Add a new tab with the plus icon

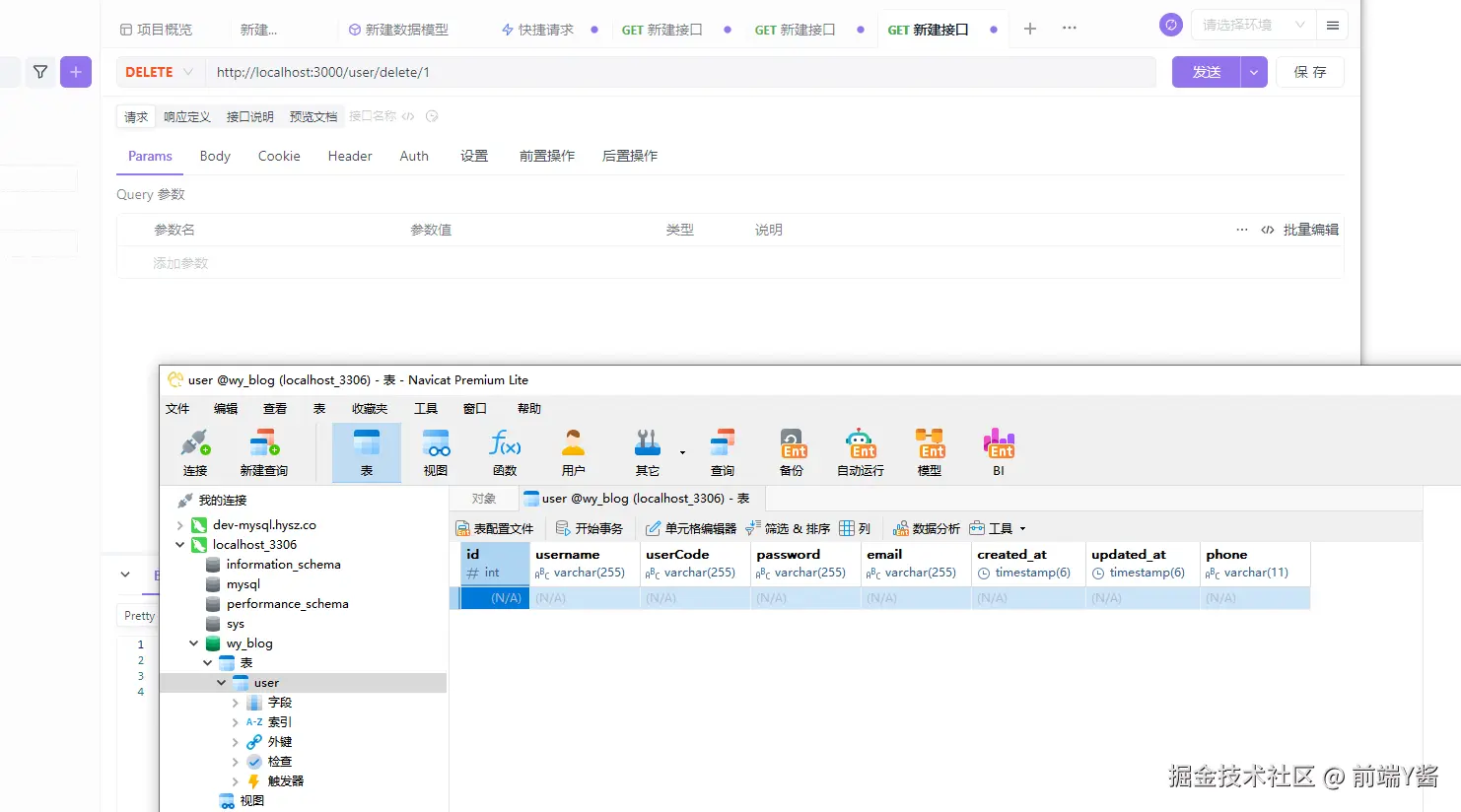click(1030, 29)
